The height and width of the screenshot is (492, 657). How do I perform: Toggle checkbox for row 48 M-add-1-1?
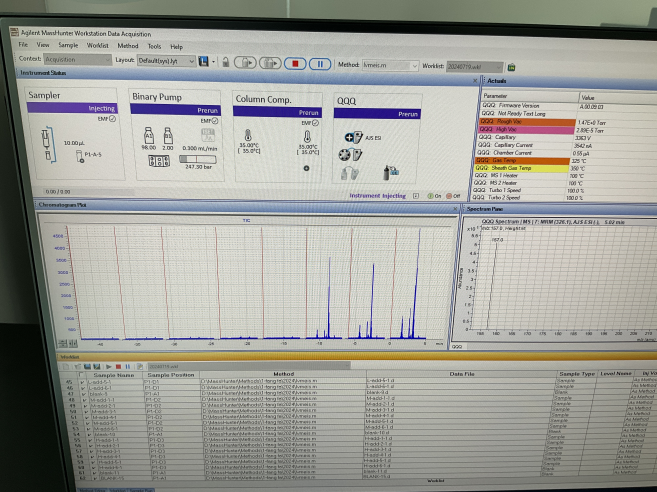(85, 399)
